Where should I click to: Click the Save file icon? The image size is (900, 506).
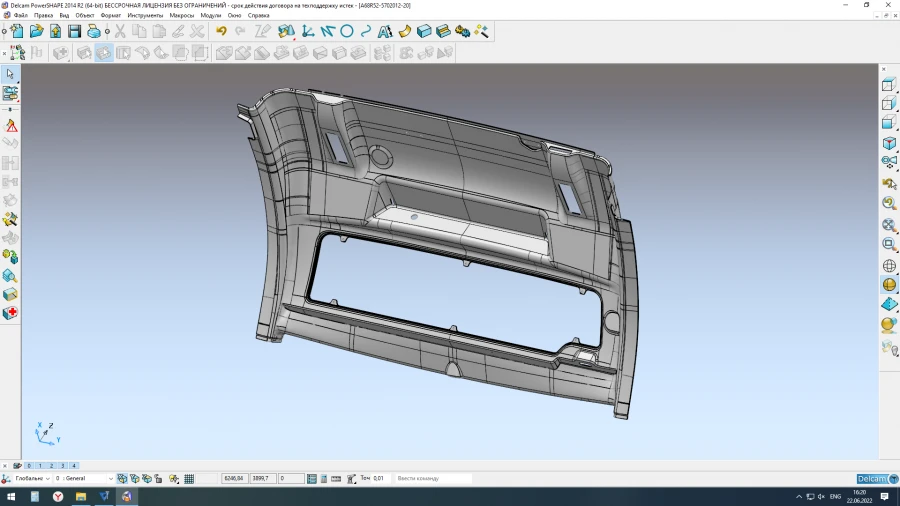(74, 32)
